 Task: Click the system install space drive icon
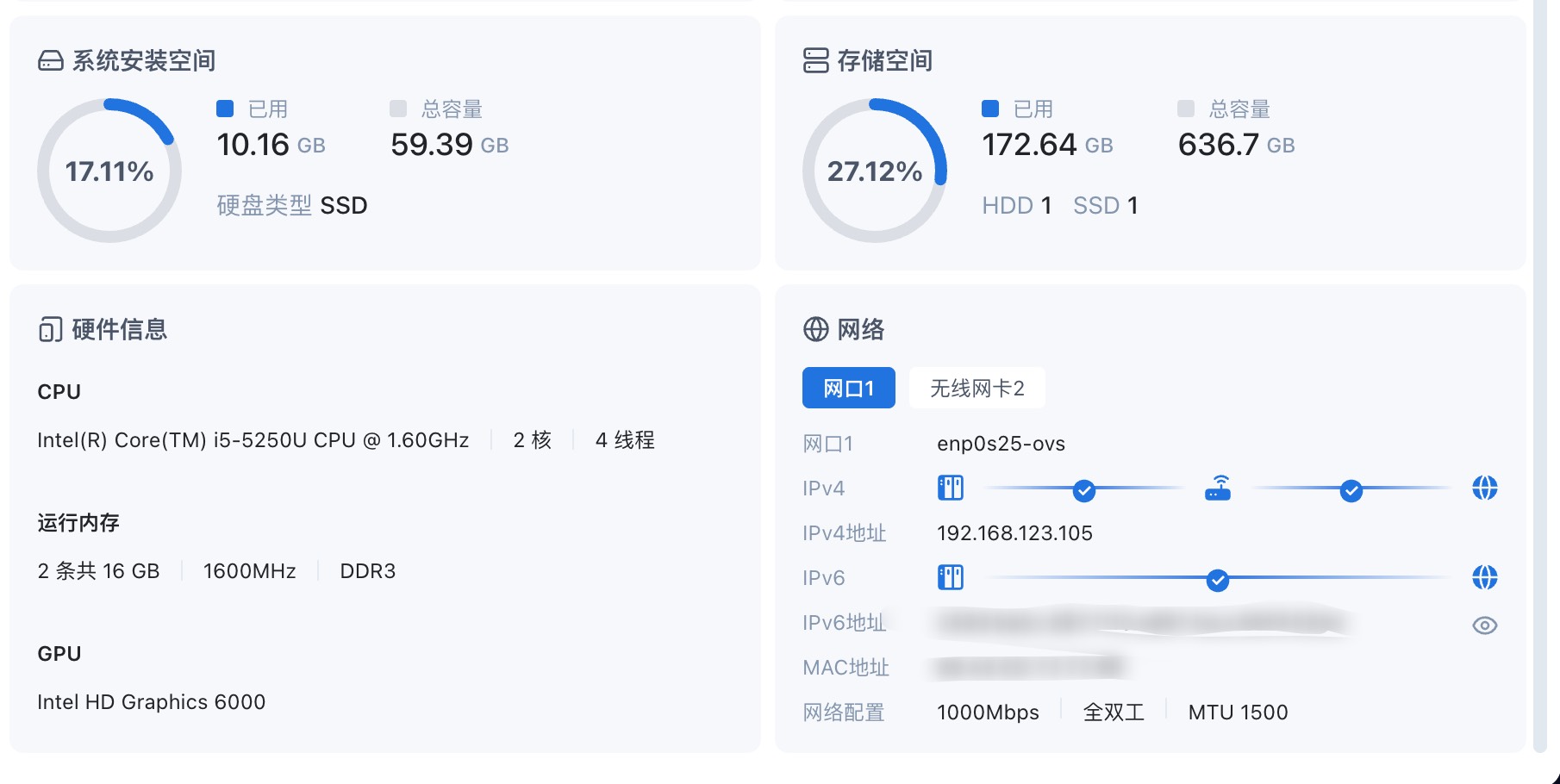51,61
